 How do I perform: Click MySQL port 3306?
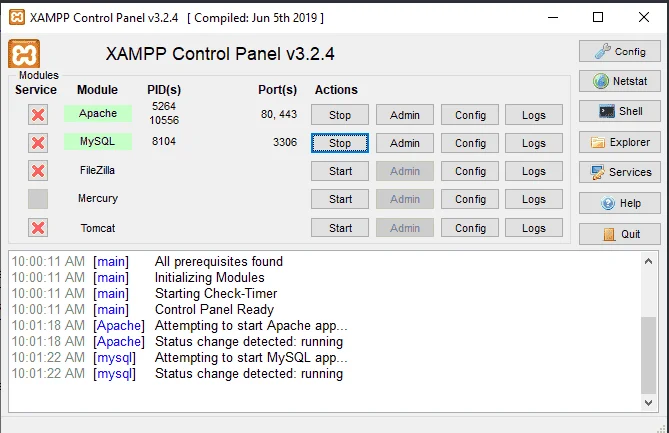(285, 142)
